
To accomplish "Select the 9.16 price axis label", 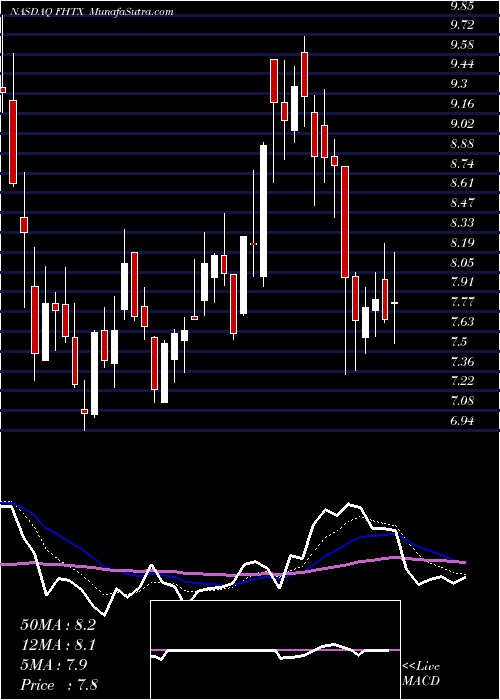I will [x=461, y=104].
